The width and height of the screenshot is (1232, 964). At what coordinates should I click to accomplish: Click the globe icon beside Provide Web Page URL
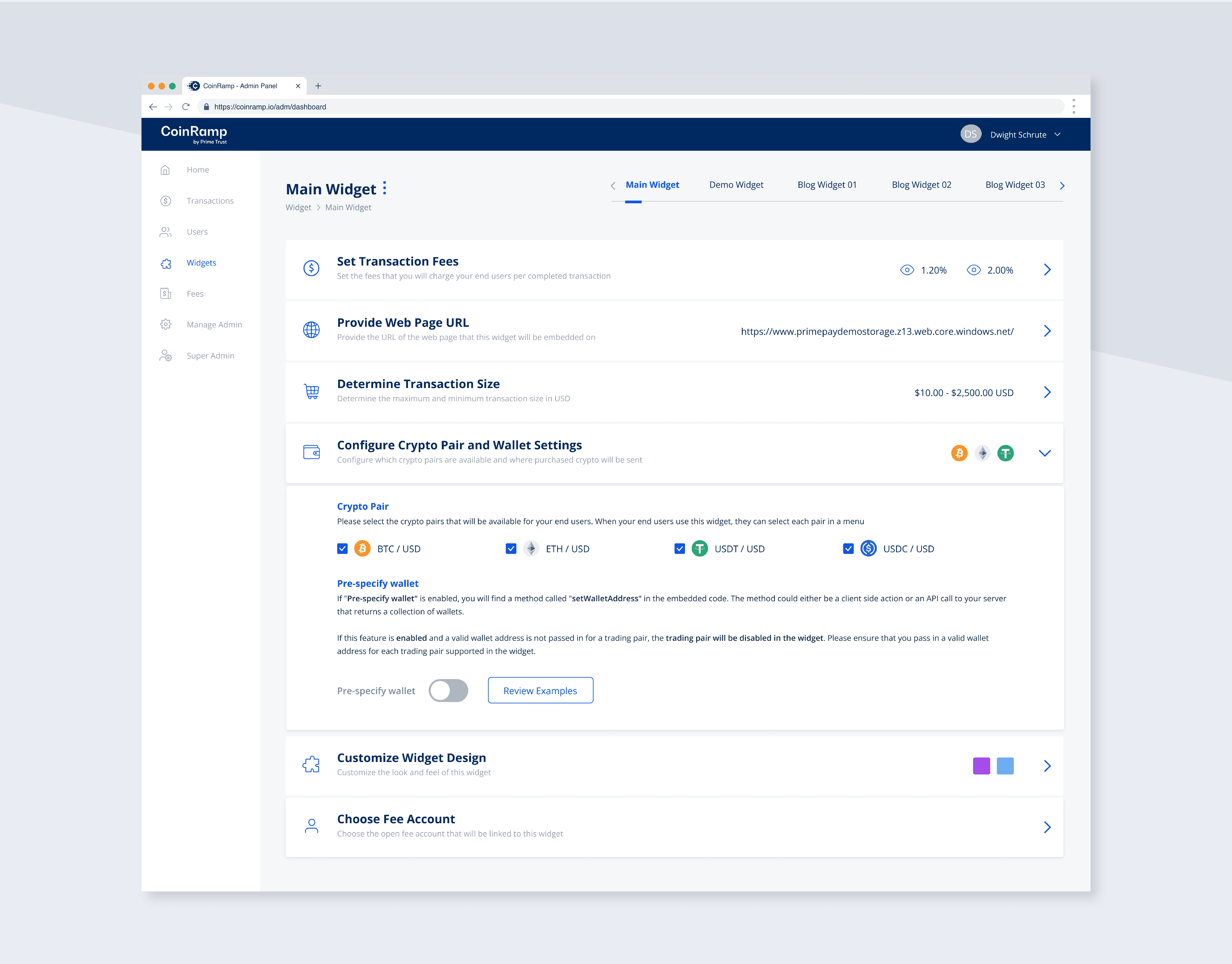(x=311, y=330)
